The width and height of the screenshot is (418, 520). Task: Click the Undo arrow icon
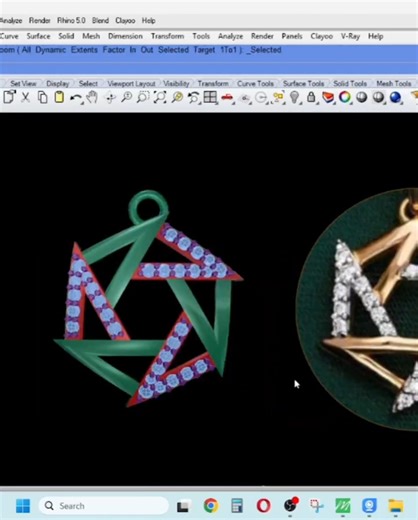76,98
